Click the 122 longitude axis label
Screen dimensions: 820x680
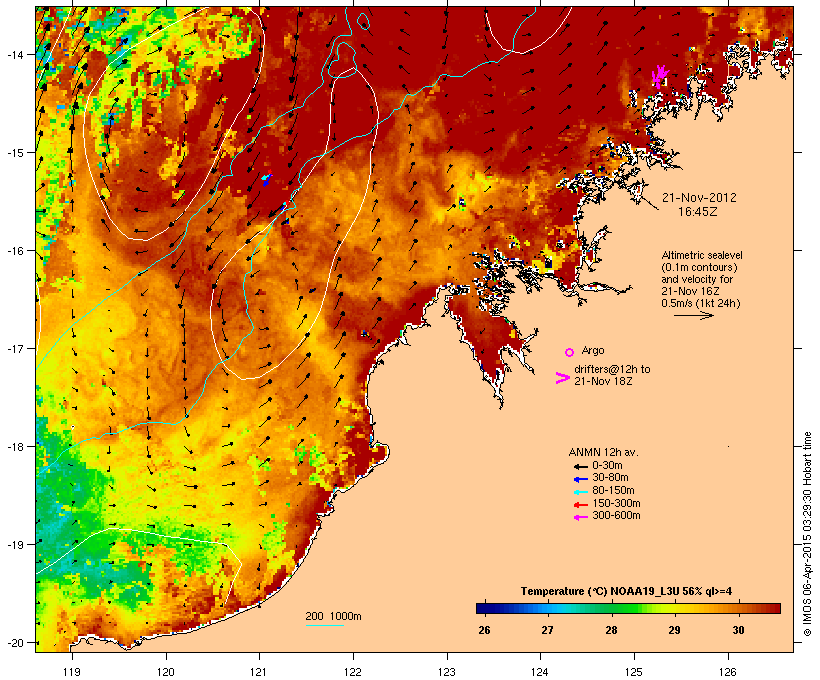353,672
